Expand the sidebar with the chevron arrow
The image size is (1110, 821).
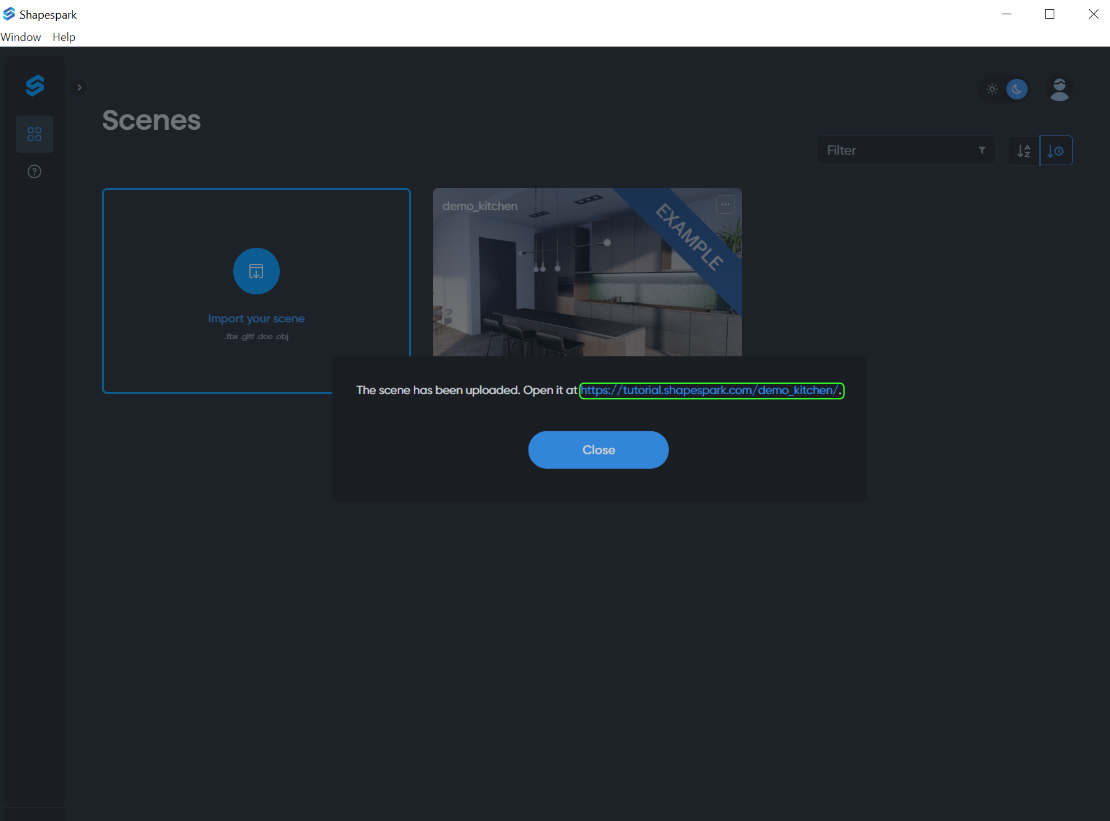(x=79, y=88)
